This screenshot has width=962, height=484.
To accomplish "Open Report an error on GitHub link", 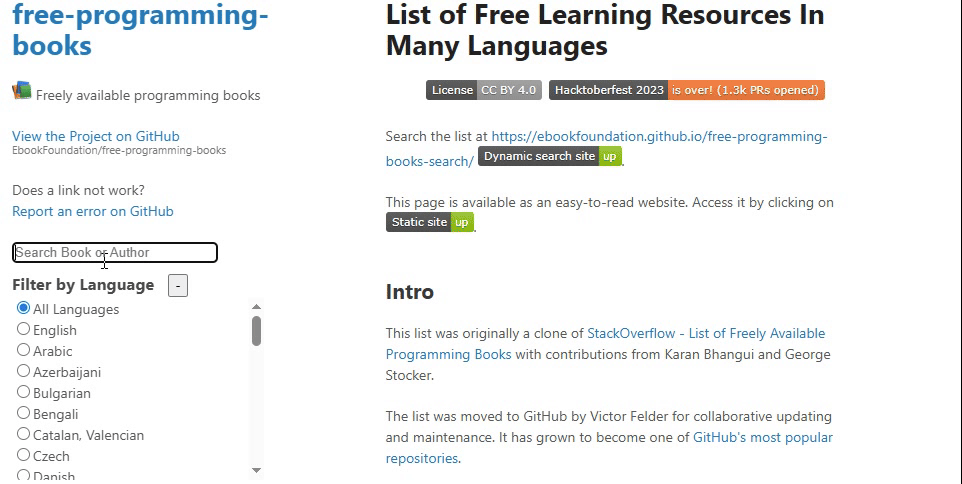I will pyautogui.click(x=93, y=211).
